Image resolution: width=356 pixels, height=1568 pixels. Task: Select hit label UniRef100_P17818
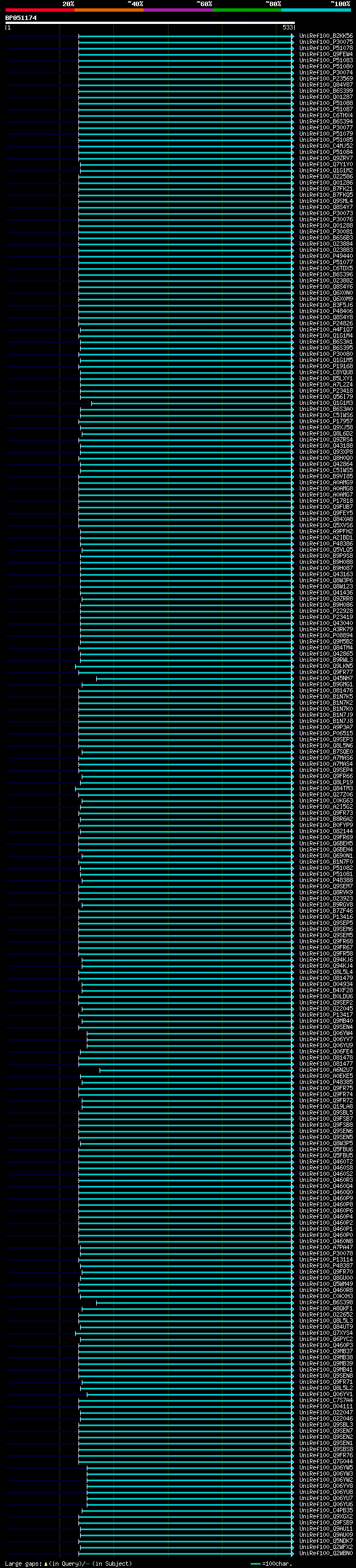tap(326, 501)
